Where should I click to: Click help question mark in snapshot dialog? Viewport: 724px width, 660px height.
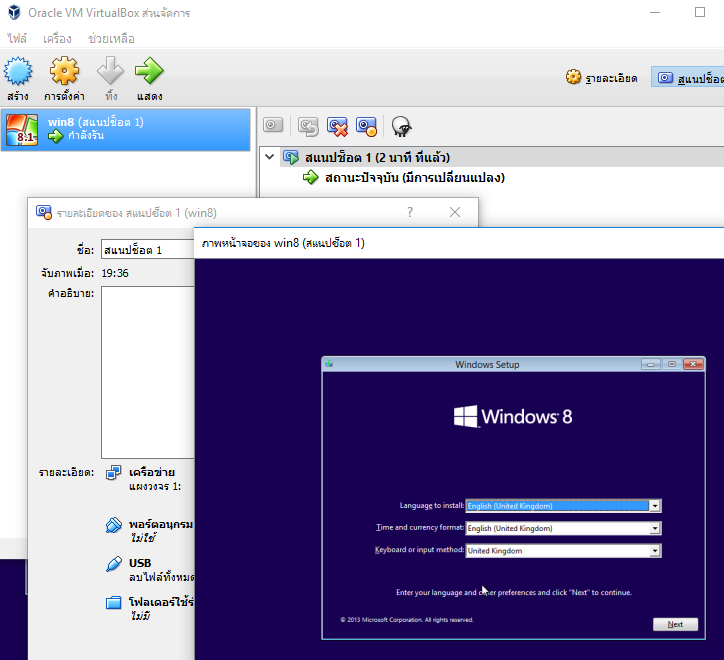pos(410,212)
